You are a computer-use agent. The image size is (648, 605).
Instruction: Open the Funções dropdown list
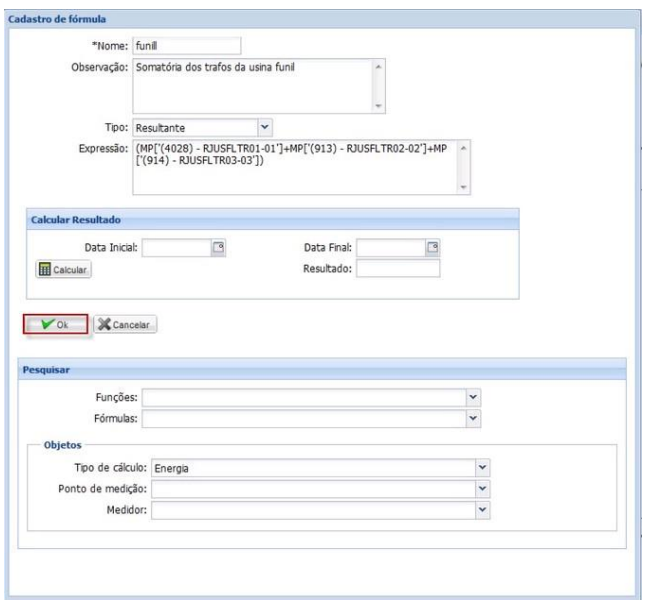click(473, 397)
